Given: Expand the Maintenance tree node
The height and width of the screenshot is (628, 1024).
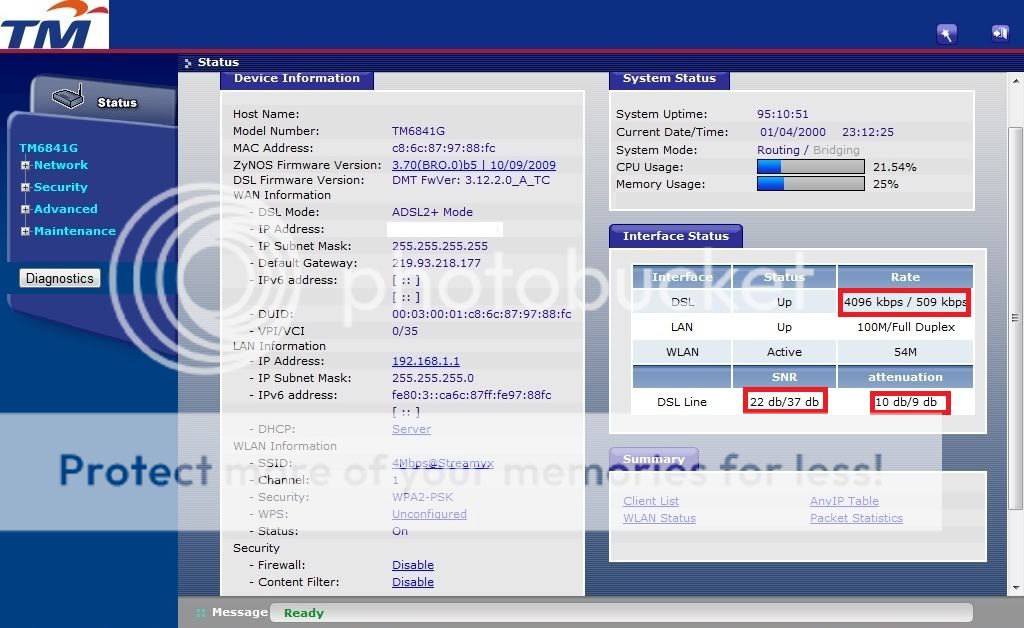Looking at the screenshot, I should [26, 231].
